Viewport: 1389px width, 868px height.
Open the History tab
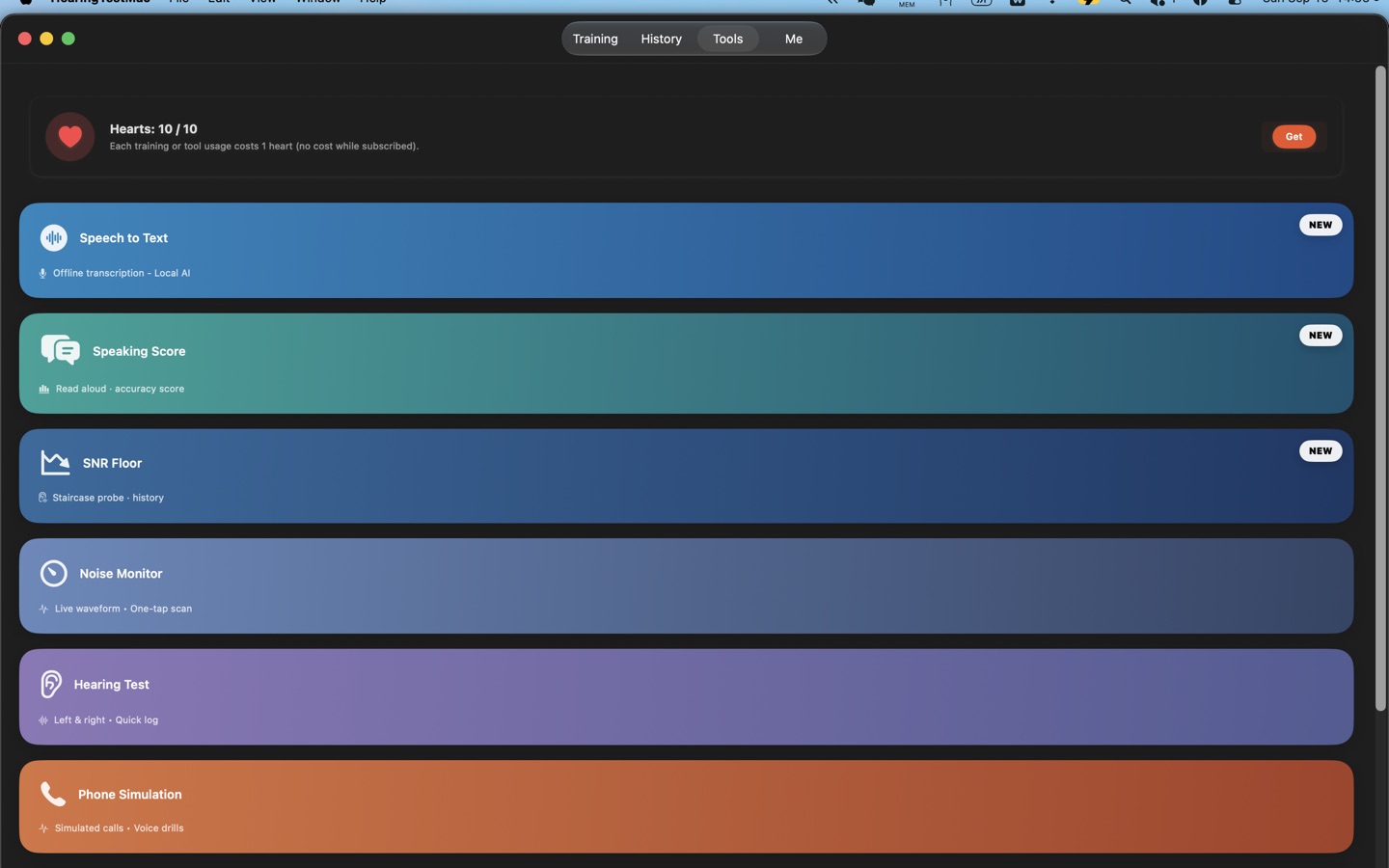(661, 39)
